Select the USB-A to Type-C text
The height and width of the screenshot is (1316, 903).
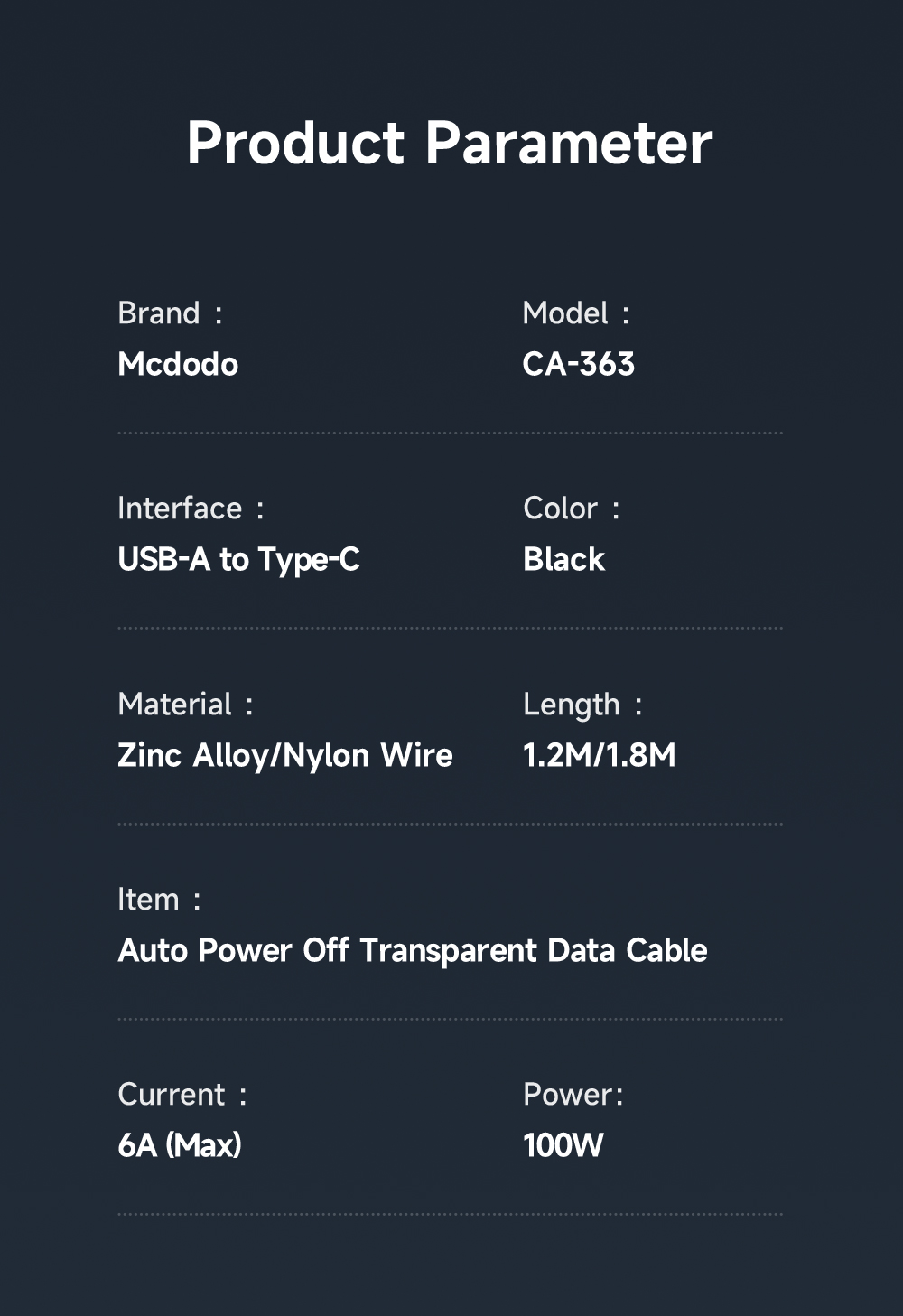coord(238,560)
